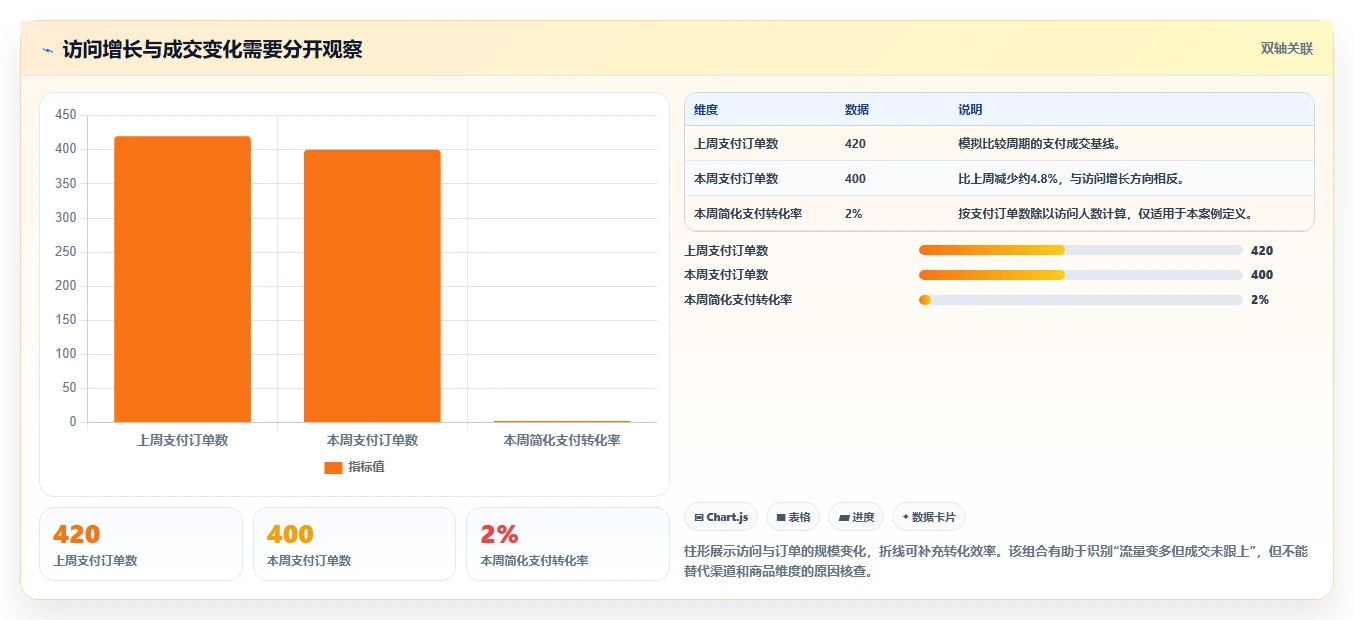Click the 上周支付订单数 progress bar
Screen dimensions: 1354x620
(1080, 250)
